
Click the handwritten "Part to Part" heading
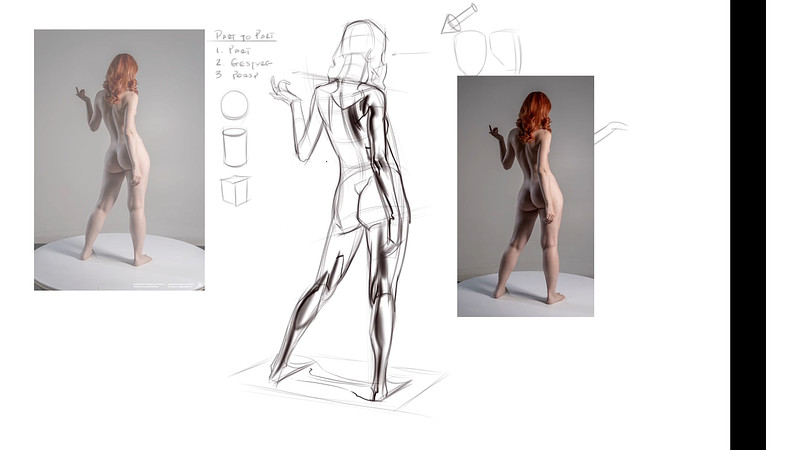244,36
